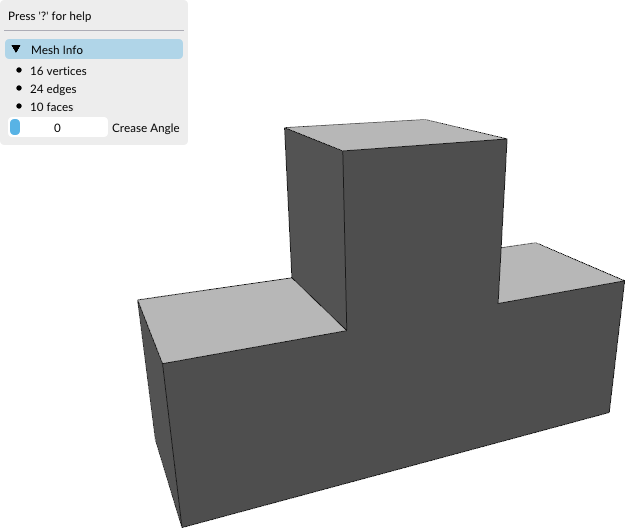Click the bullet beside 16 vertices
This screenshot has height=528, width=625.
tap(19, 71)
